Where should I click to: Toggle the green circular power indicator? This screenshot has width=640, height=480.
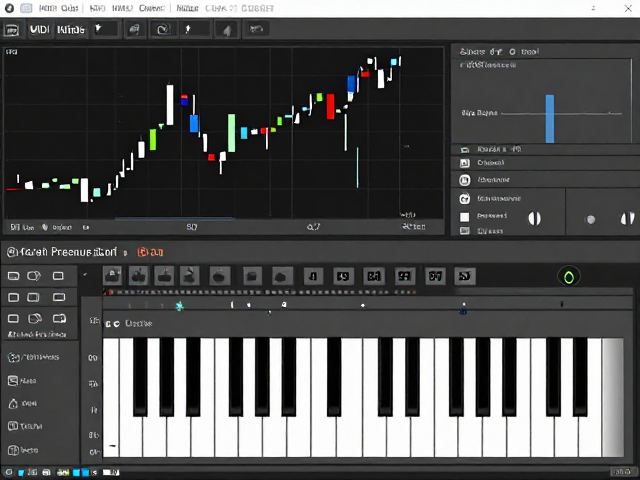pos(569,277)
